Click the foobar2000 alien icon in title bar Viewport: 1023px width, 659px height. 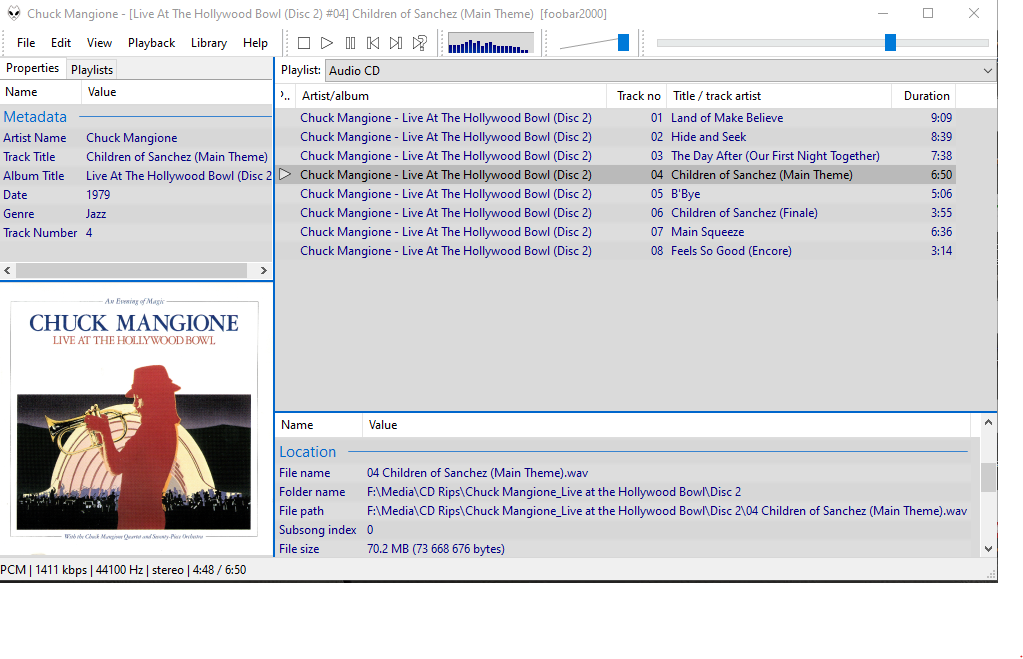pyautogui.click(x=13, y=13)
